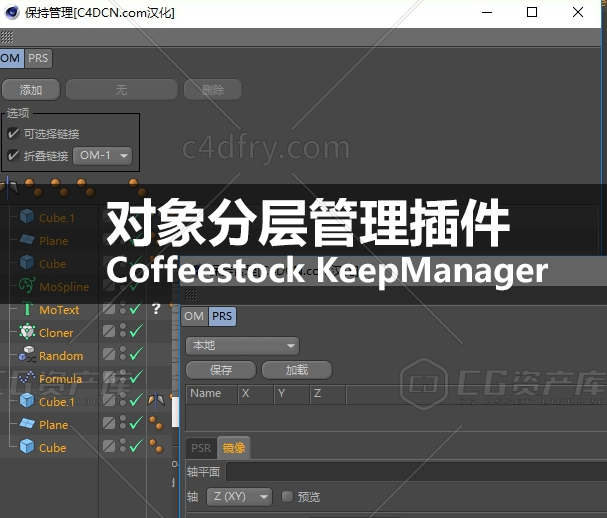Select the Cloner object name
The height and width of the screenshot is (518, 607).
tap(56, 333)
